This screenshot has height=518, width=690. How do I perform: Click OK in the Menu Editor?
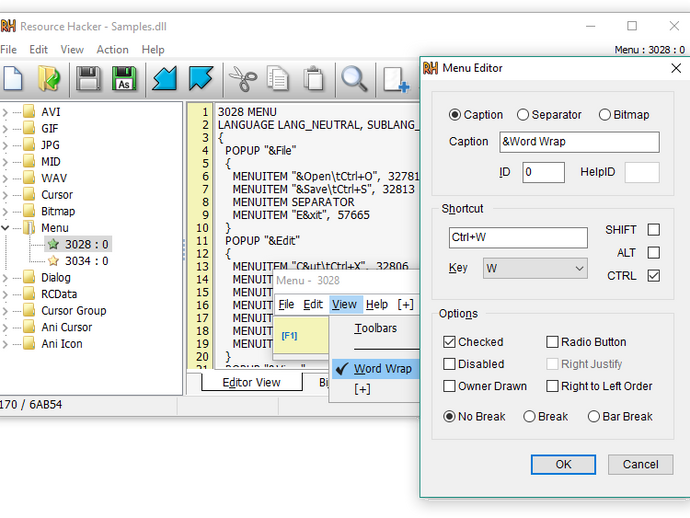tap(563, 464)
